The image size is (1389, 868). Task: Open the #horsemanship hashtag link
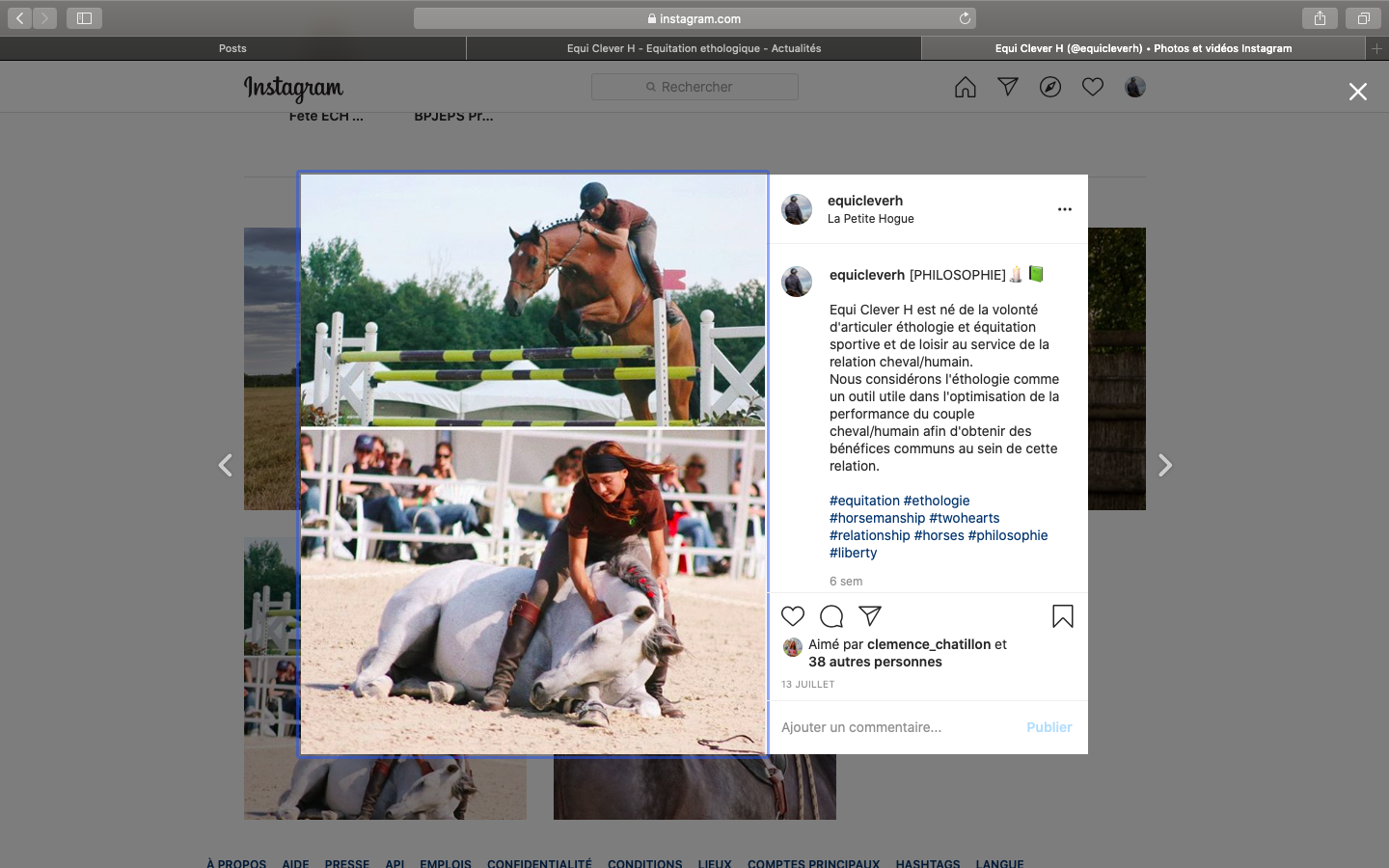877,518
